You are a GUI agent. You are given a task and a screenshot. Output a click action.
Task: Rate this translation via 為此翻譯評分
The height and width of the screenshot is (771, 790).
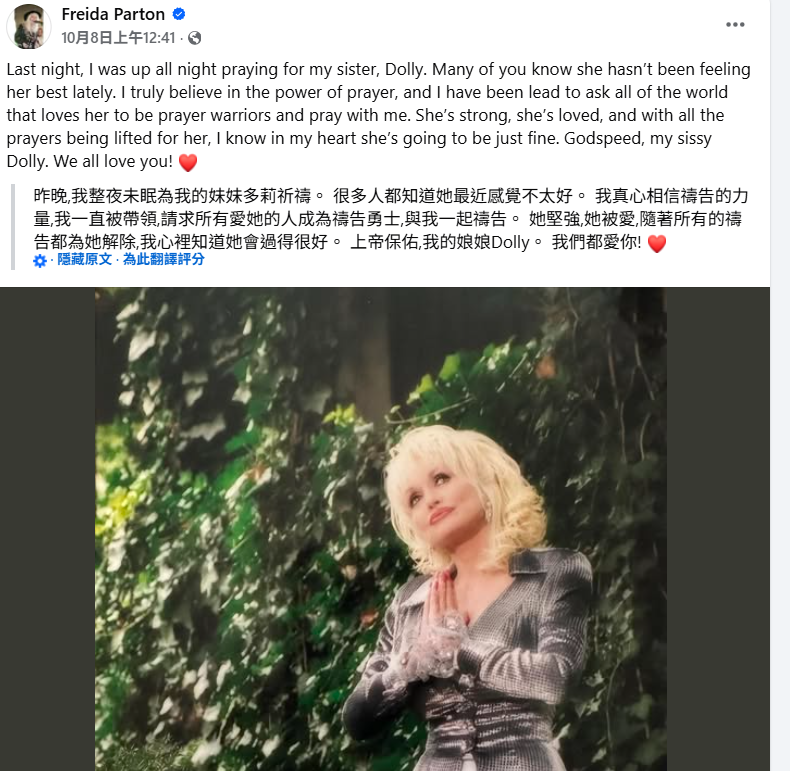click(164, 260)
